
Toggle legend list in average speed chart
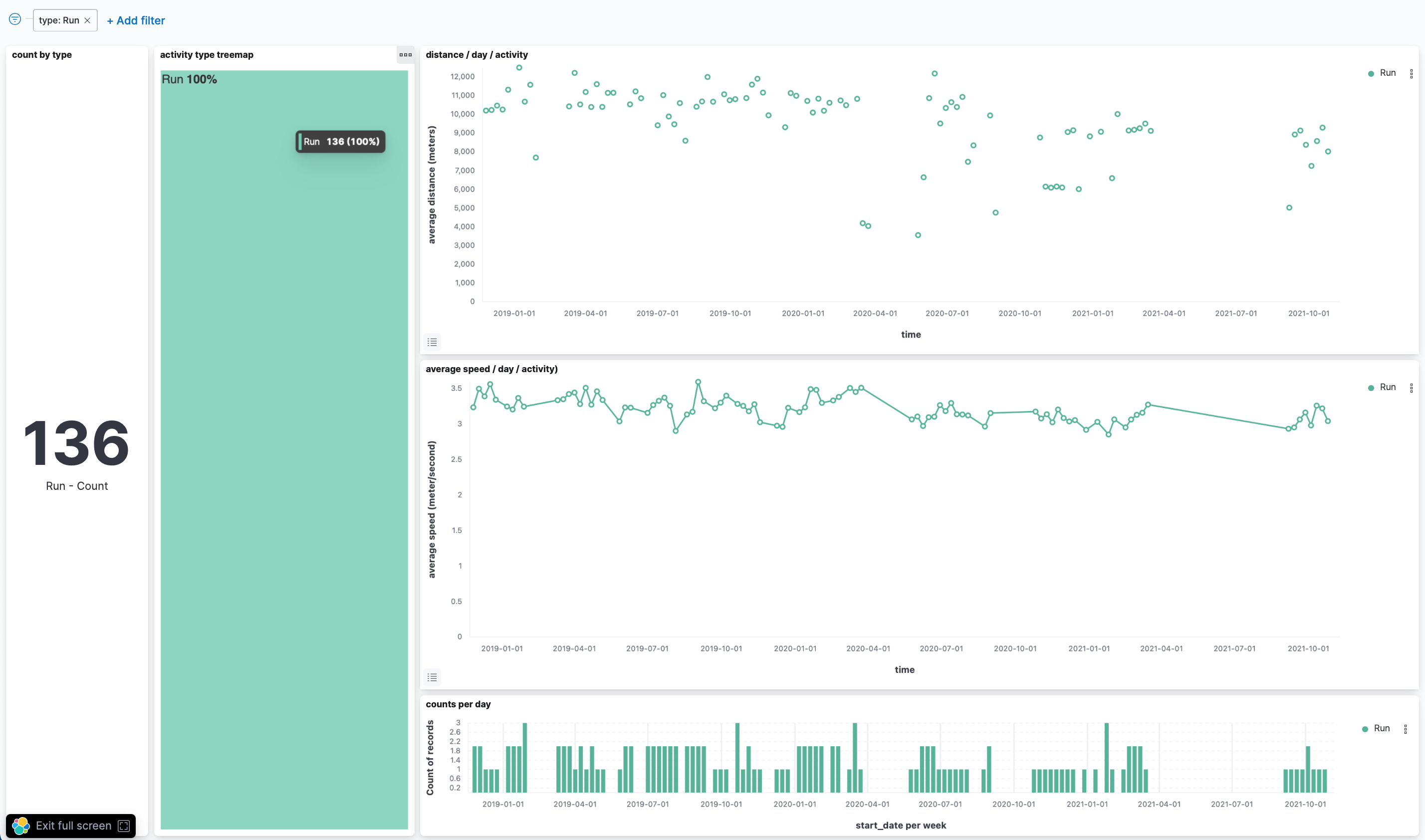tap(432, 677)
